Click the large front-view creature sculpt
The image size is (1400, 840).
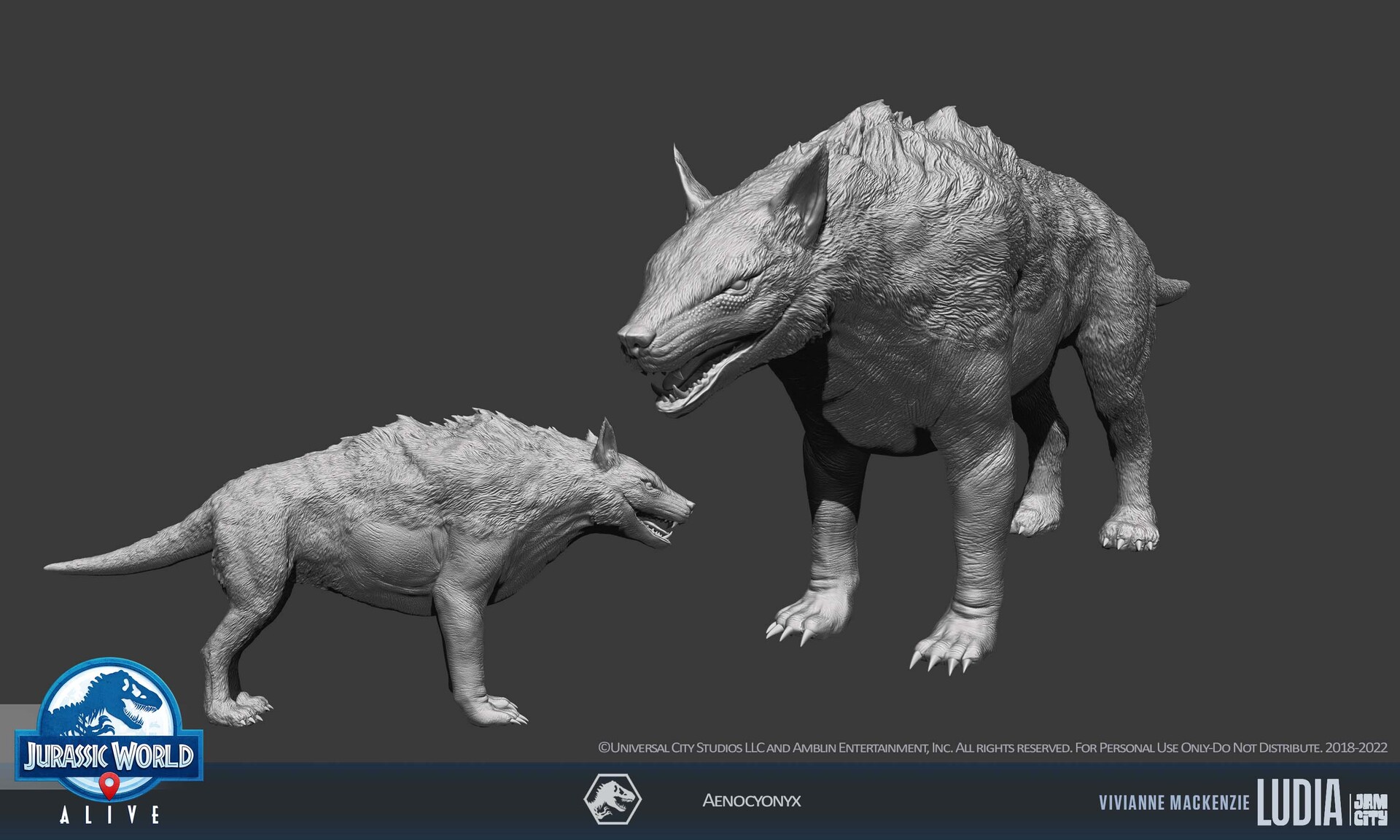tap(903, 386)
